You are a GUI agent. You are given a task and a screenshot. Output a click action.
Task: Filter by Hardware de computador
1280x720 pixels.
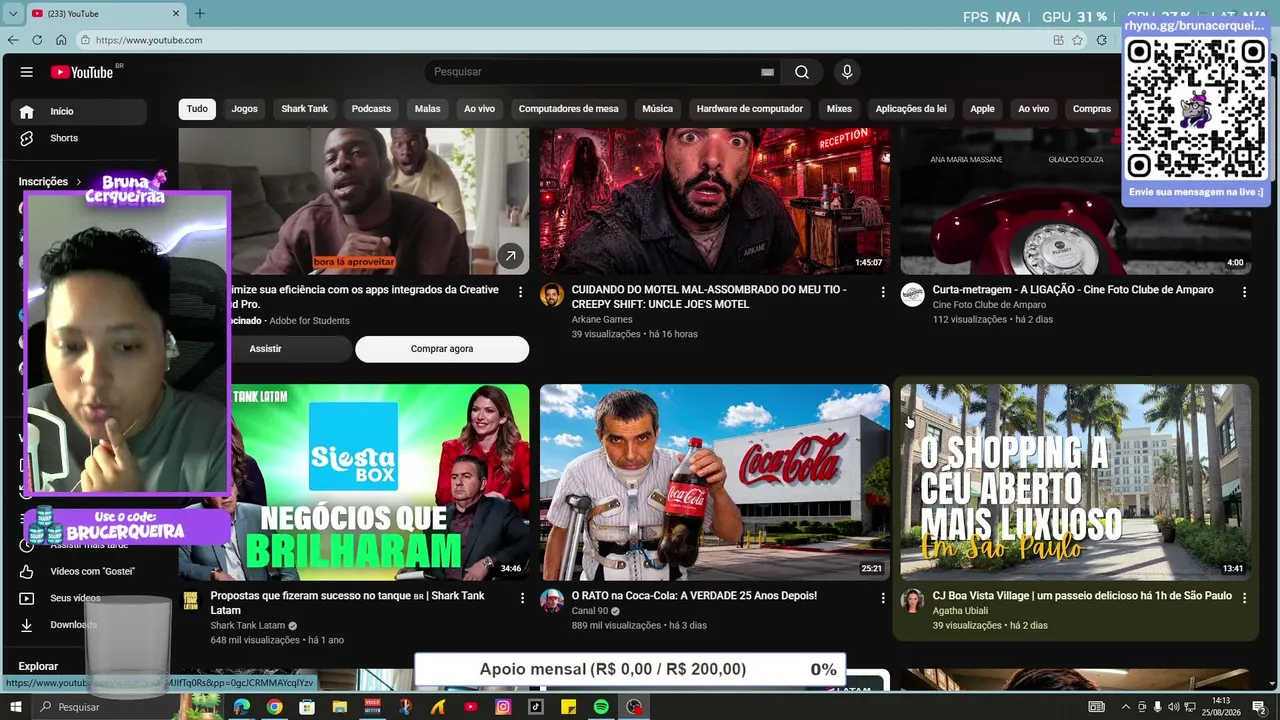coord(750,109)
